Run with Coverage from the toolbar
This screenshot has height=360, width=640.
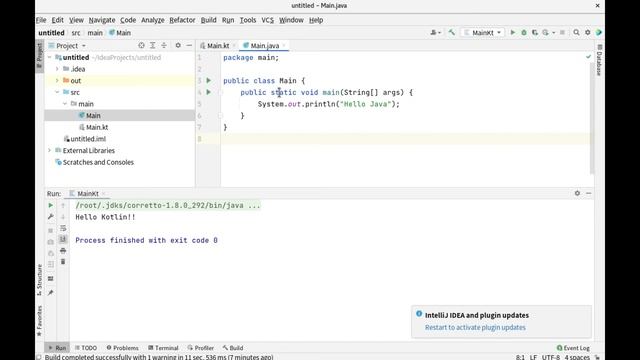[x=535, y=32]
